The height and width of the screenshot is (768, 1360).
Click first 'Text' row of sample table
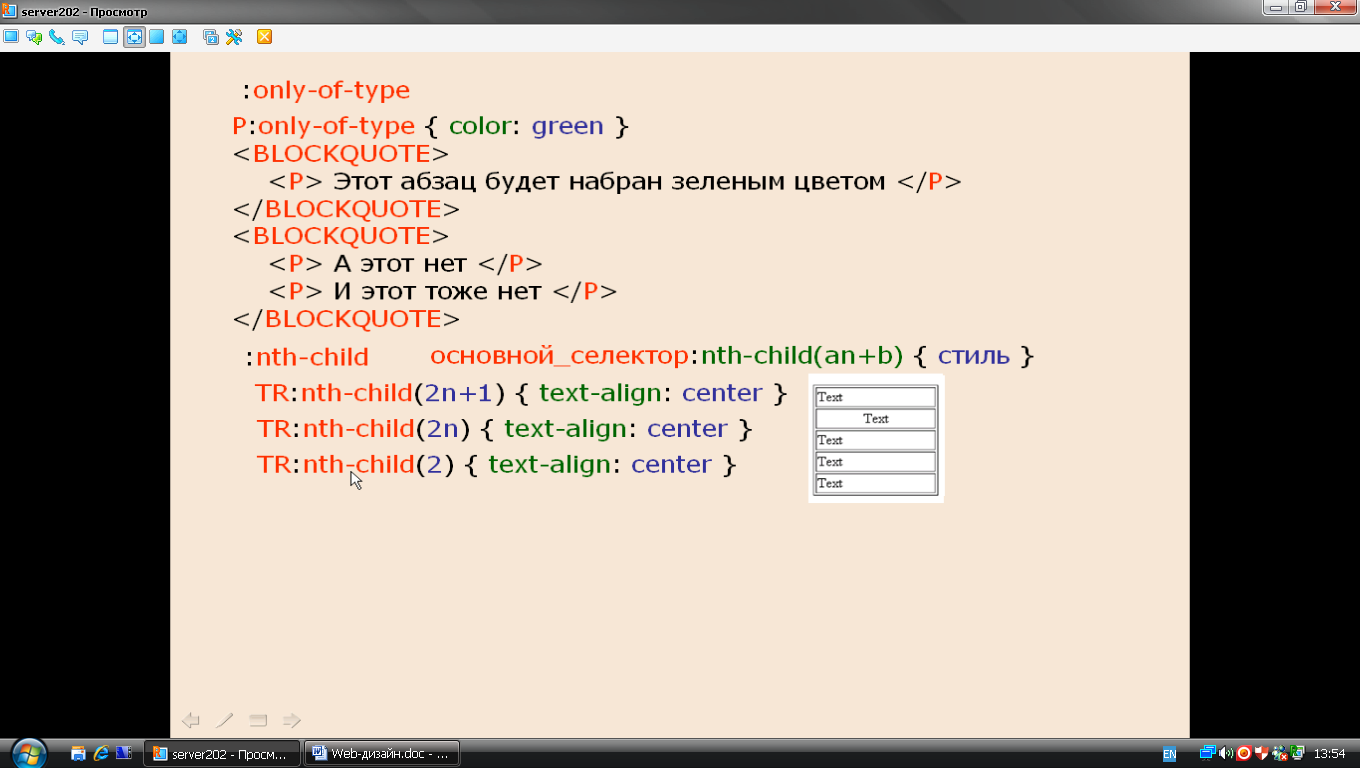click(x=876, y=397)
